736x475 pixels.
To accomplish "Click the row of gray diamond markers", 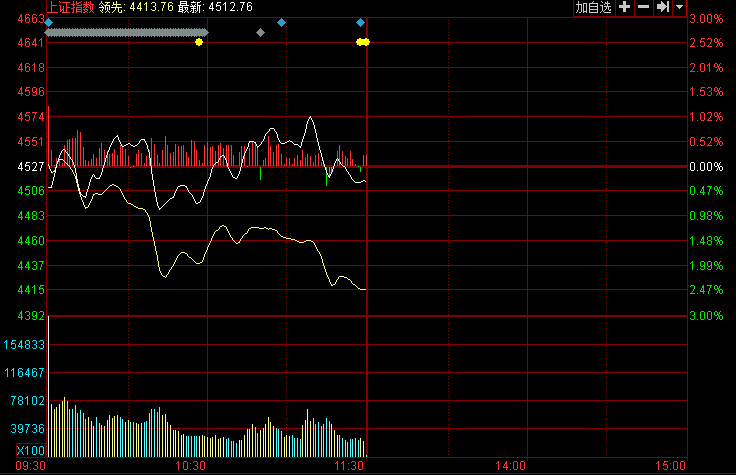I will [125, 32].
